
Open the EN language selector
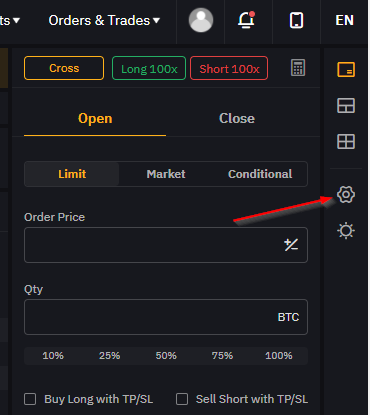click(345, 20)
